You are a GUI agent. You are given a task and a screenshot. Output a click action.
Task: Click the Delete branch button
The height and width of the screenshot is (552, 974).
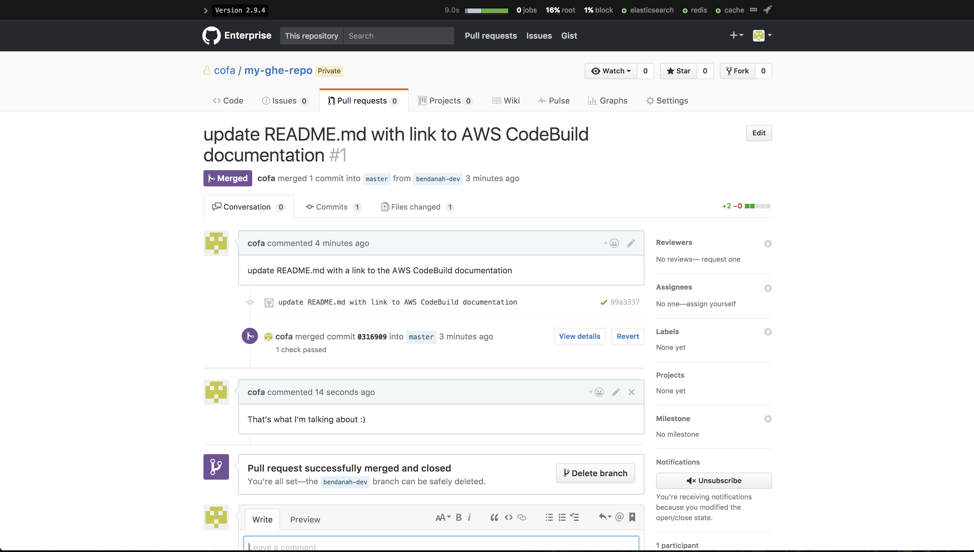click(595, 473)
